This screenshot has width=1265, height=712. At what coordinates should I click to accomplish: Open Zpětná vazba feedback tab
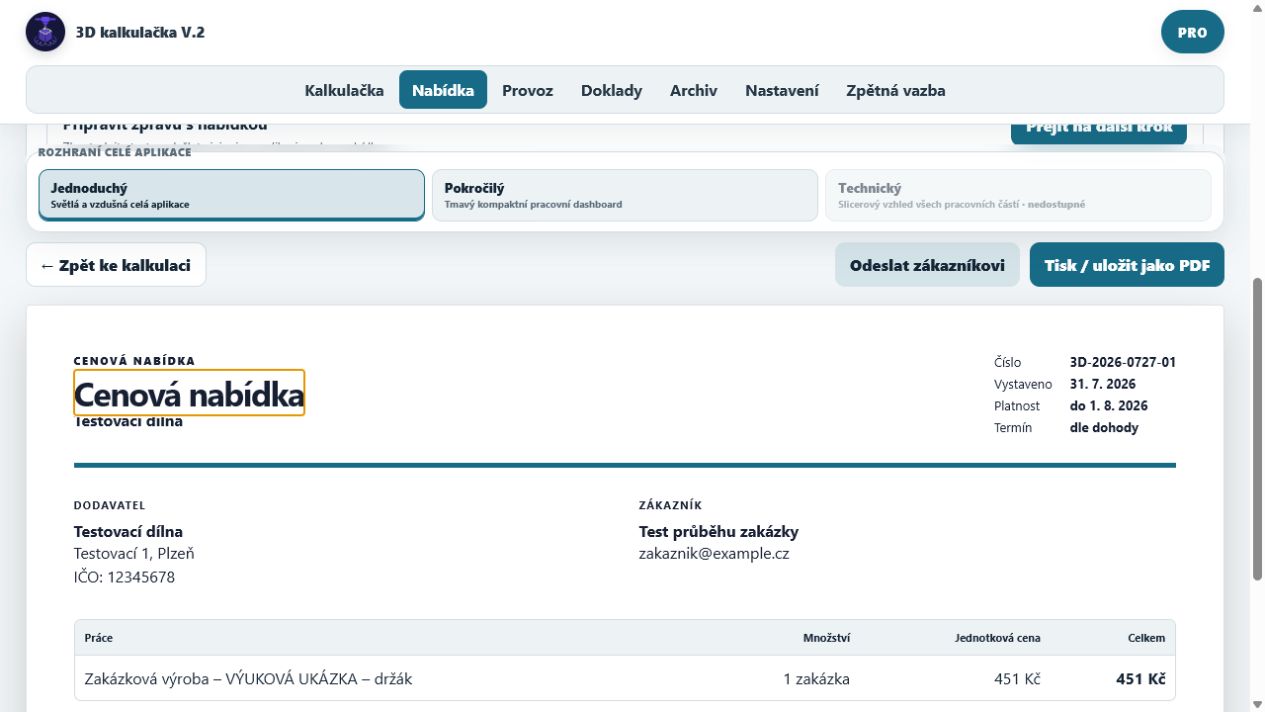coord(895,90)
